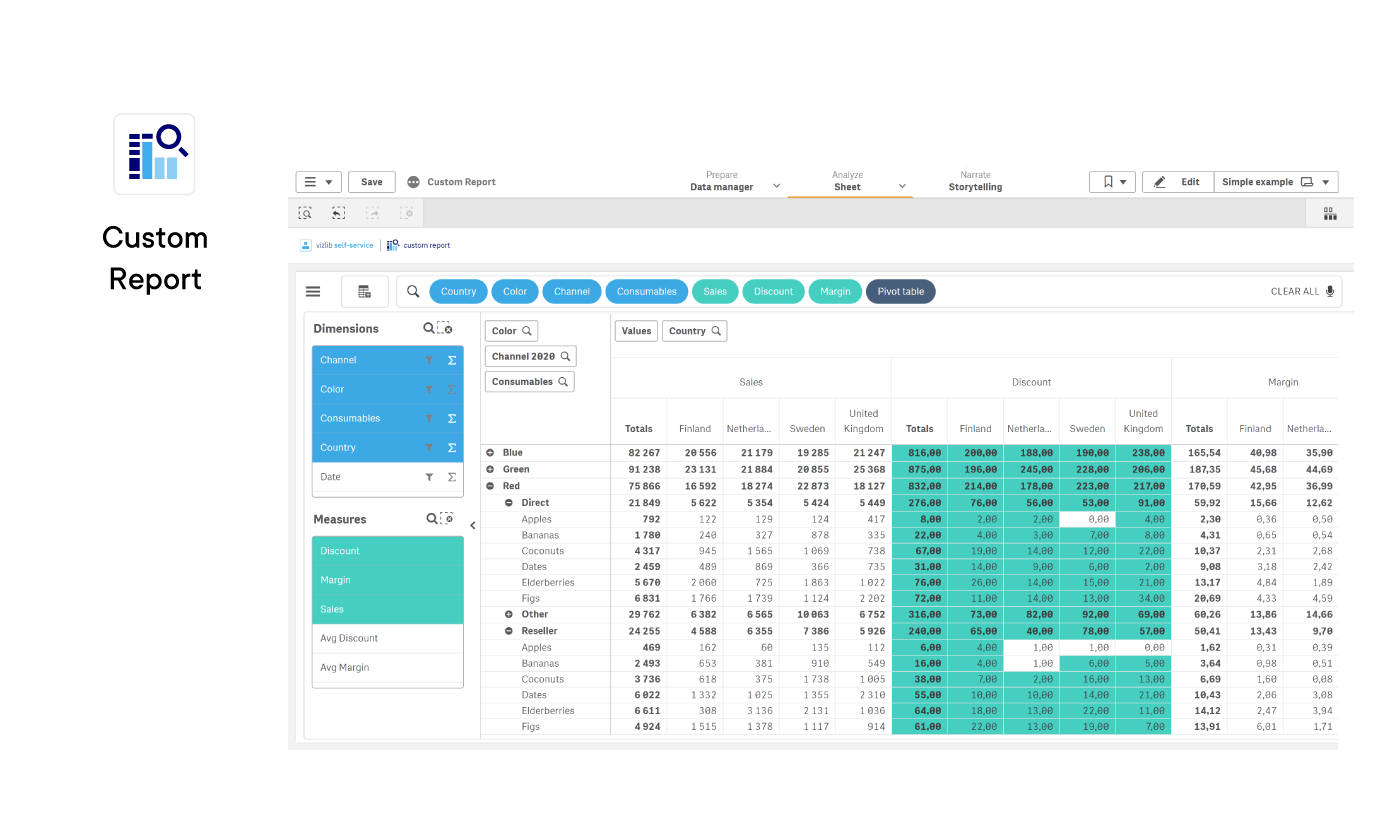Open the Smart search selection tool
The height and width of the screenshot is (834, 1400).
306,213
